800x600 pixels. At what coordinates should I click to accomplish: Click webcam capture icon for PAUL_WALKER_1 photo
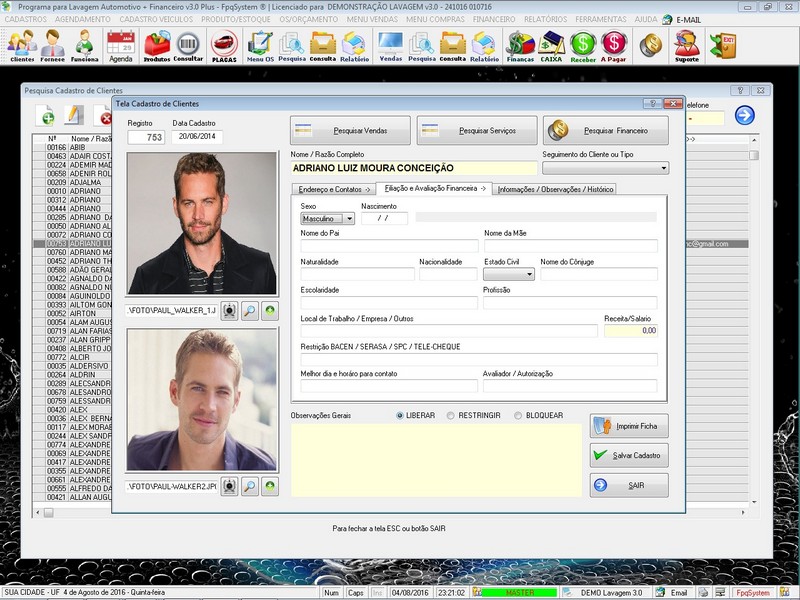click(x=229, y=310)
